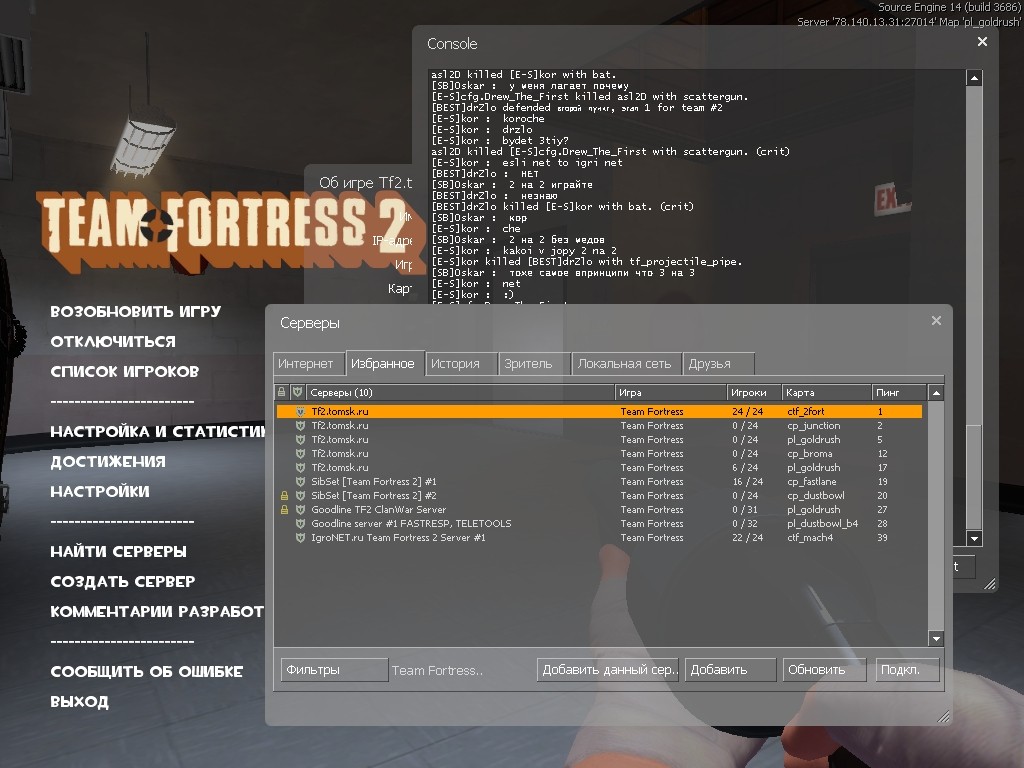
Task: Click ВОЗОБНОВИТЬ ИГРУ in the main menu
Action: (136, 312)
